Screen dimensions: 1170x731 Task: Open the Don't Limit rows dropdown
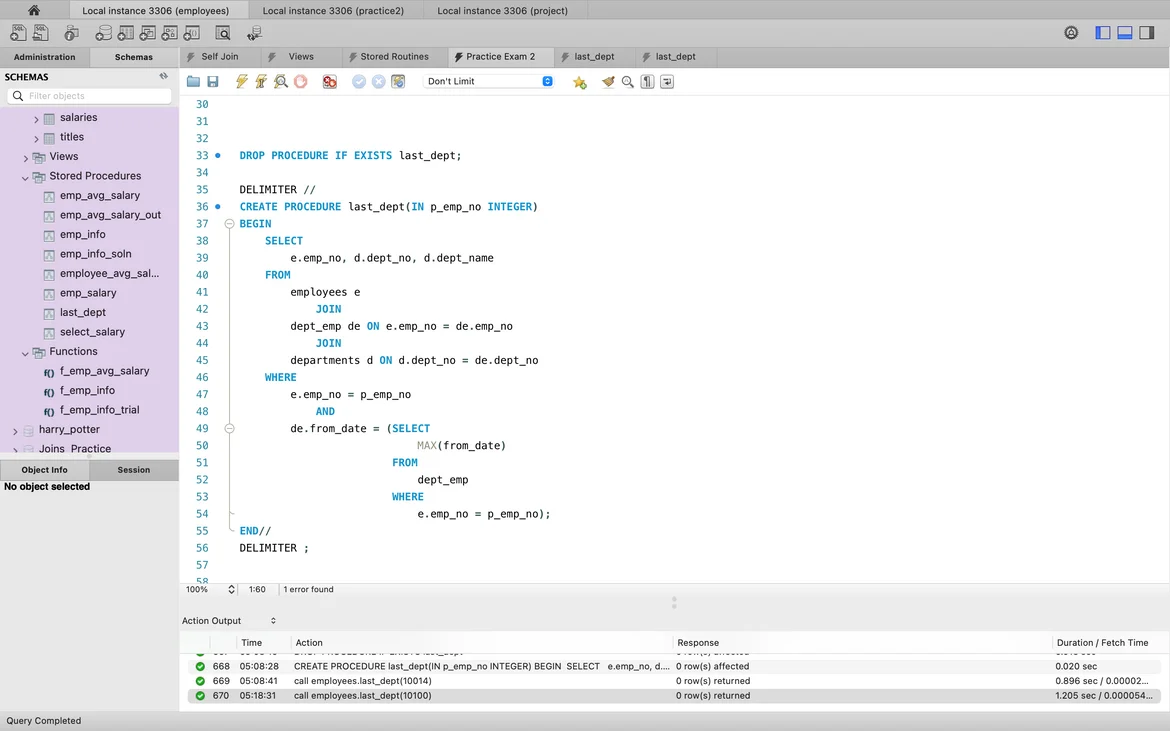click(489, 82)
